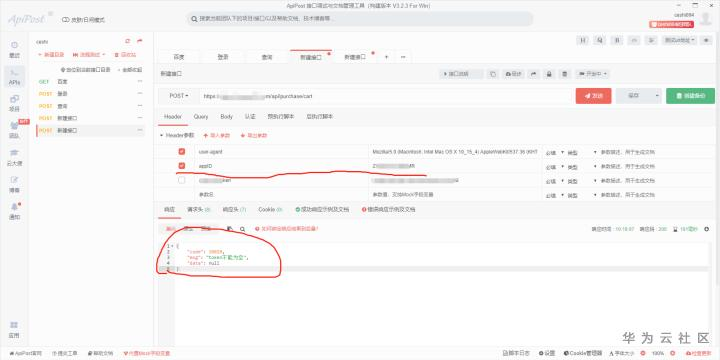The image size is (720, 360).
Task: Collapse the Header参数 section arrow
Action: point(161,135)
